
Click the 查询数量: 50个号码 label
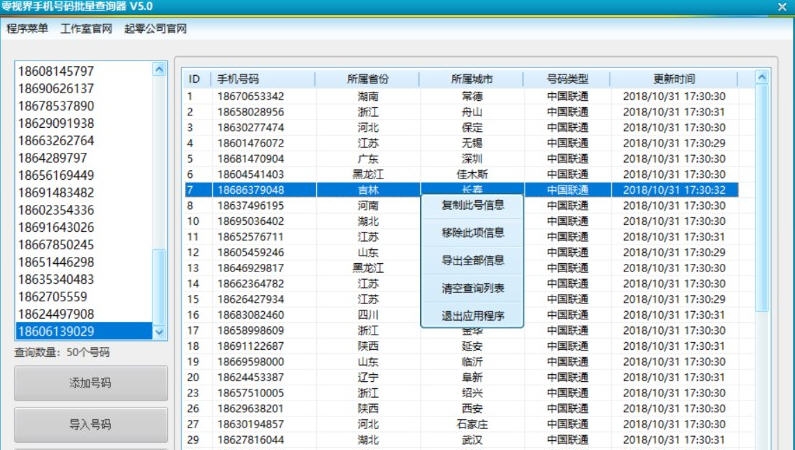coord(62,352)
